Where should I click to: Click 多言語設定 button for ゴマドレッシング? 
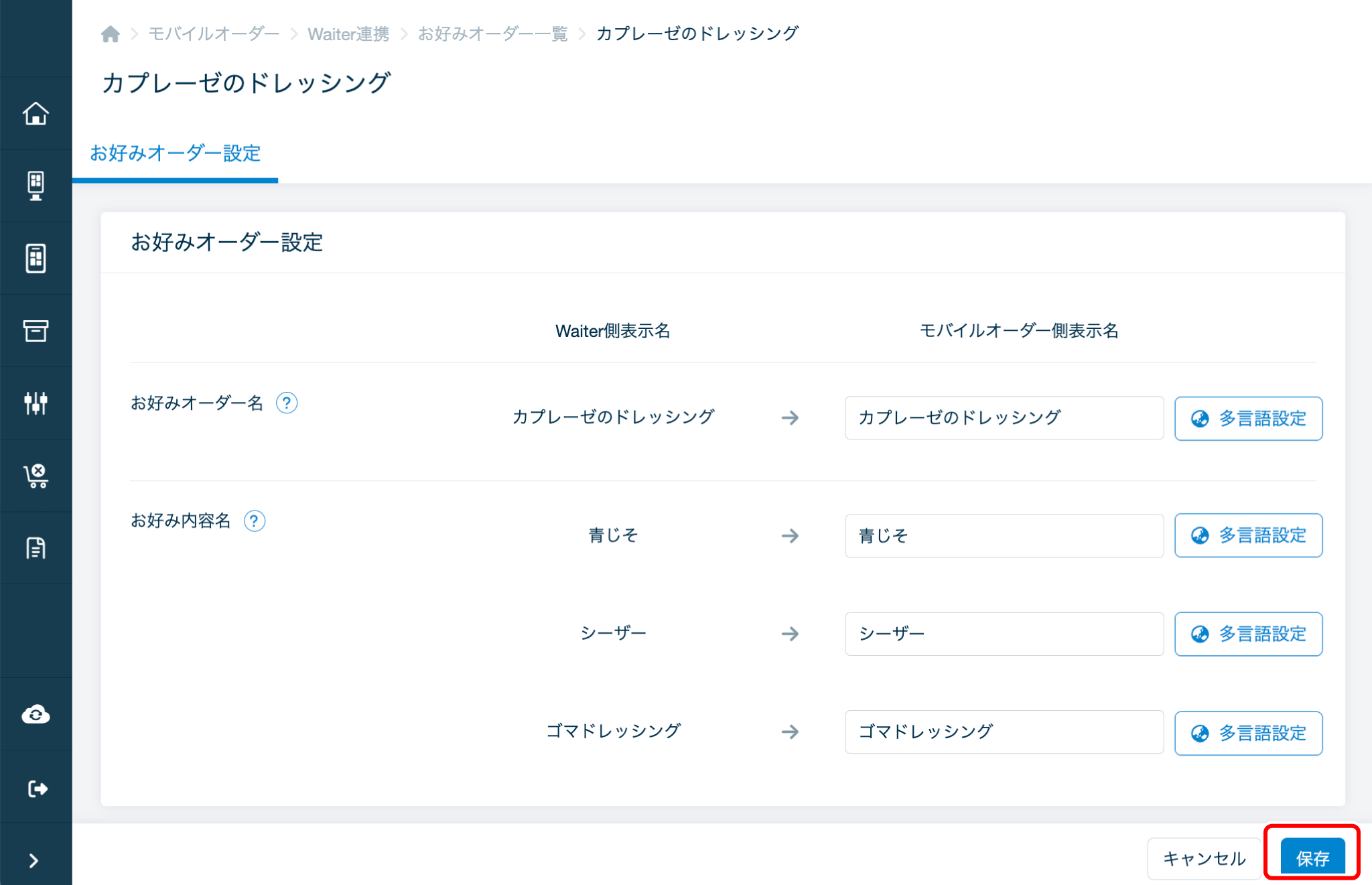1248,733
